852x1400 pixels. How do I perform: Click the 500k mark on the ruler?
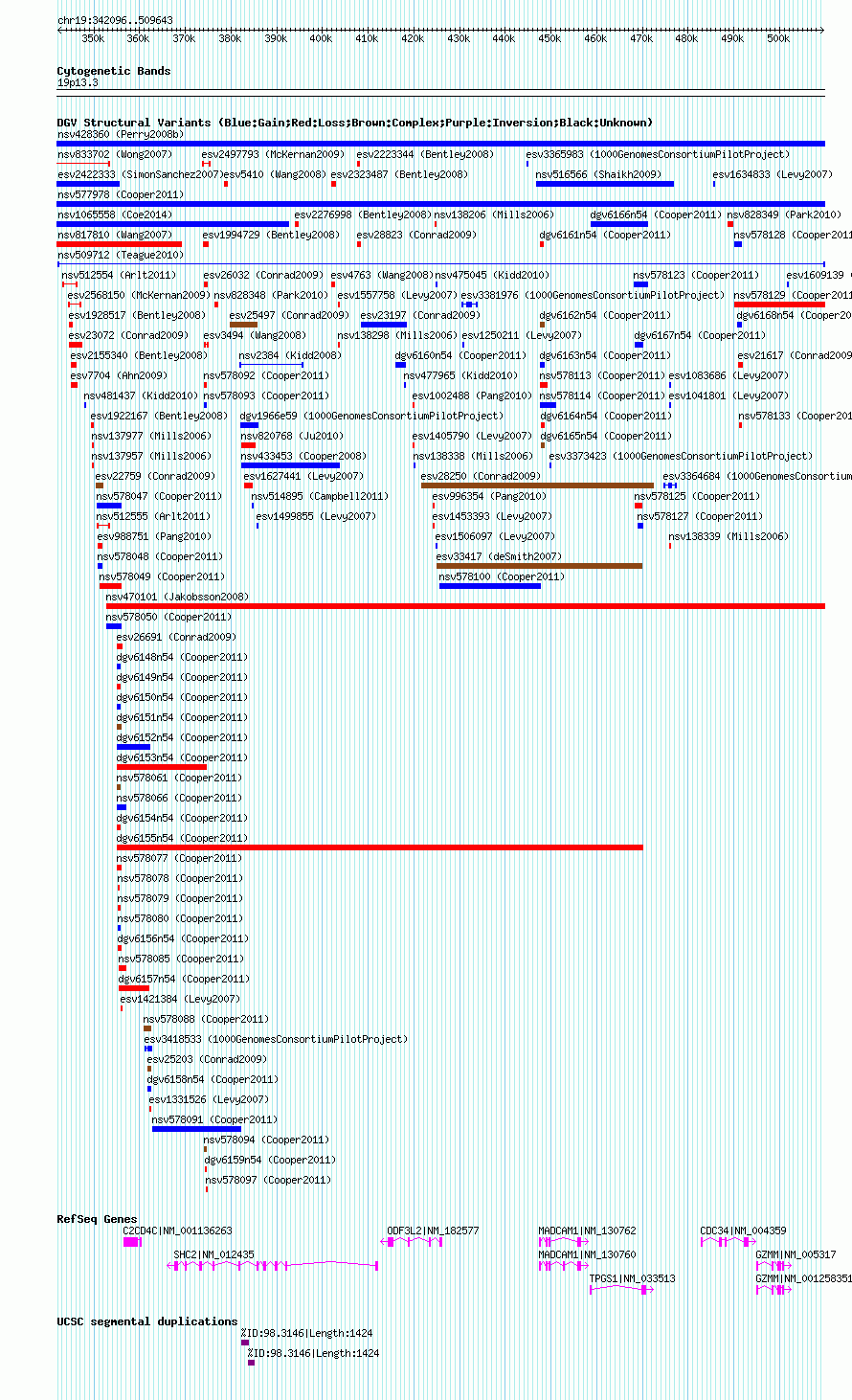click(778, 39)
